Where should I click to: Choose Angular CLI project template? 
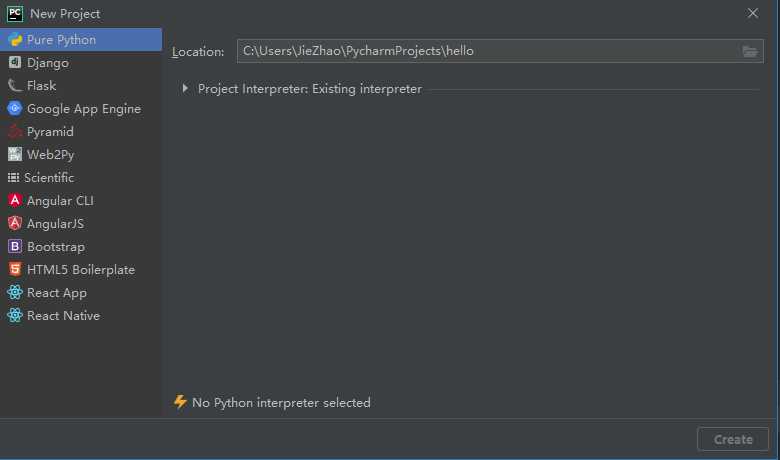point(81,200)
